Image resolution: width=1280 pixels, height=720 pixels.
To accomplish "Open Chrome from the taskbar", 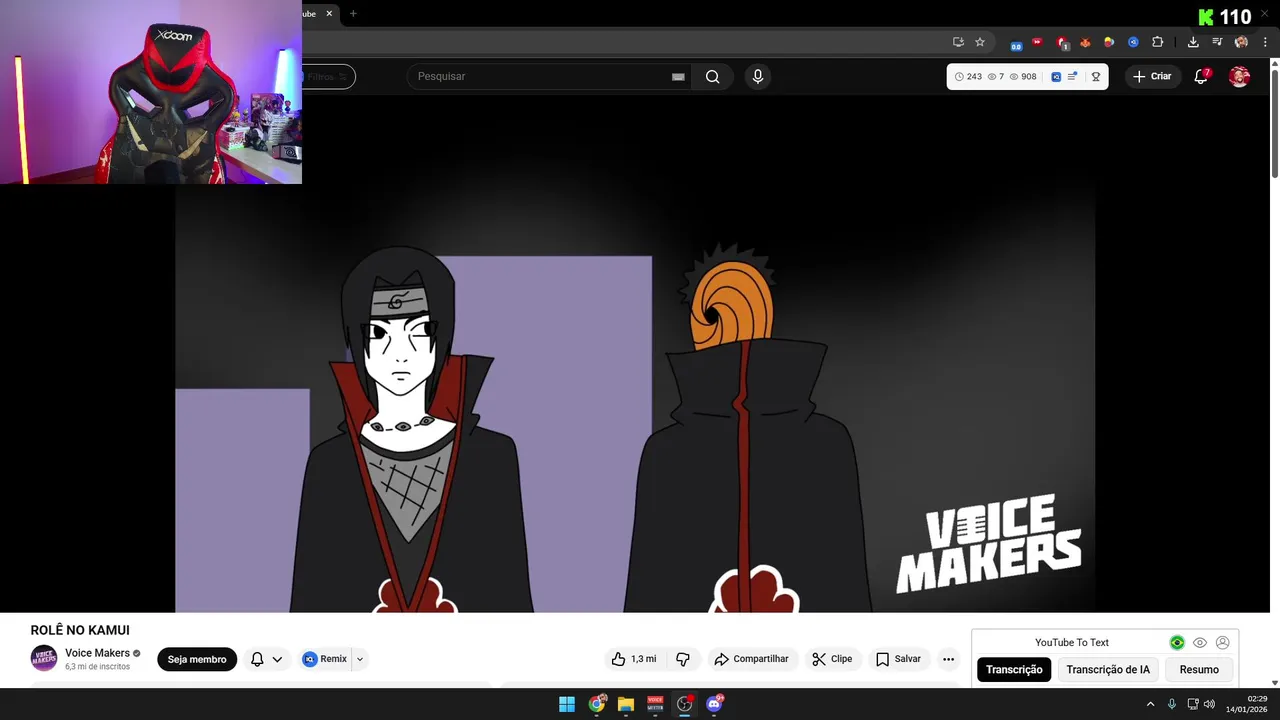I will (597, 704).
